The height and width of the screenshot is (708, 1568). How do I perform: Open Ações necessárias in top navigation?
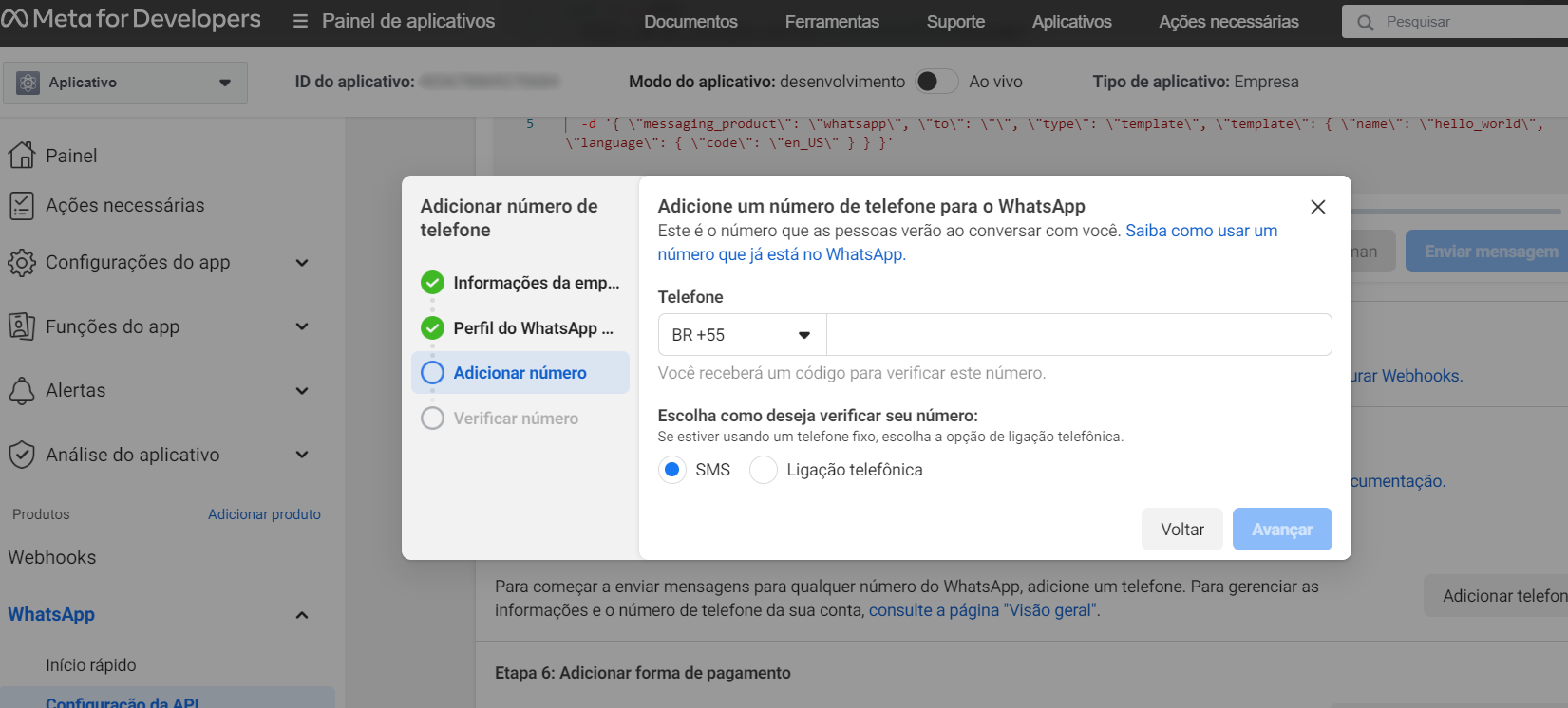coord(1228,22)
